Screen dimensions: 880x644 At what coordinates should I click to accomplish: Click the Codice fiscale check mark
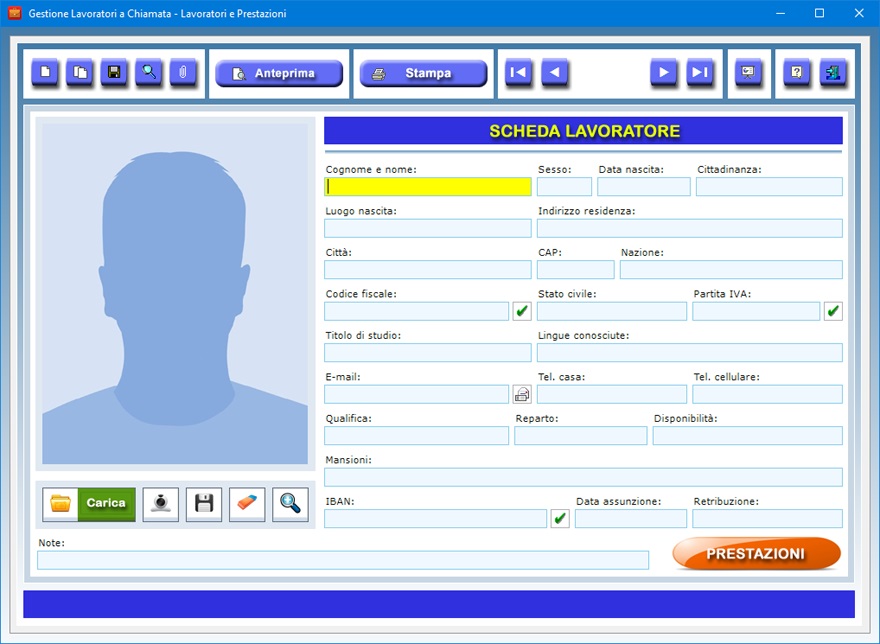[522, 311]
